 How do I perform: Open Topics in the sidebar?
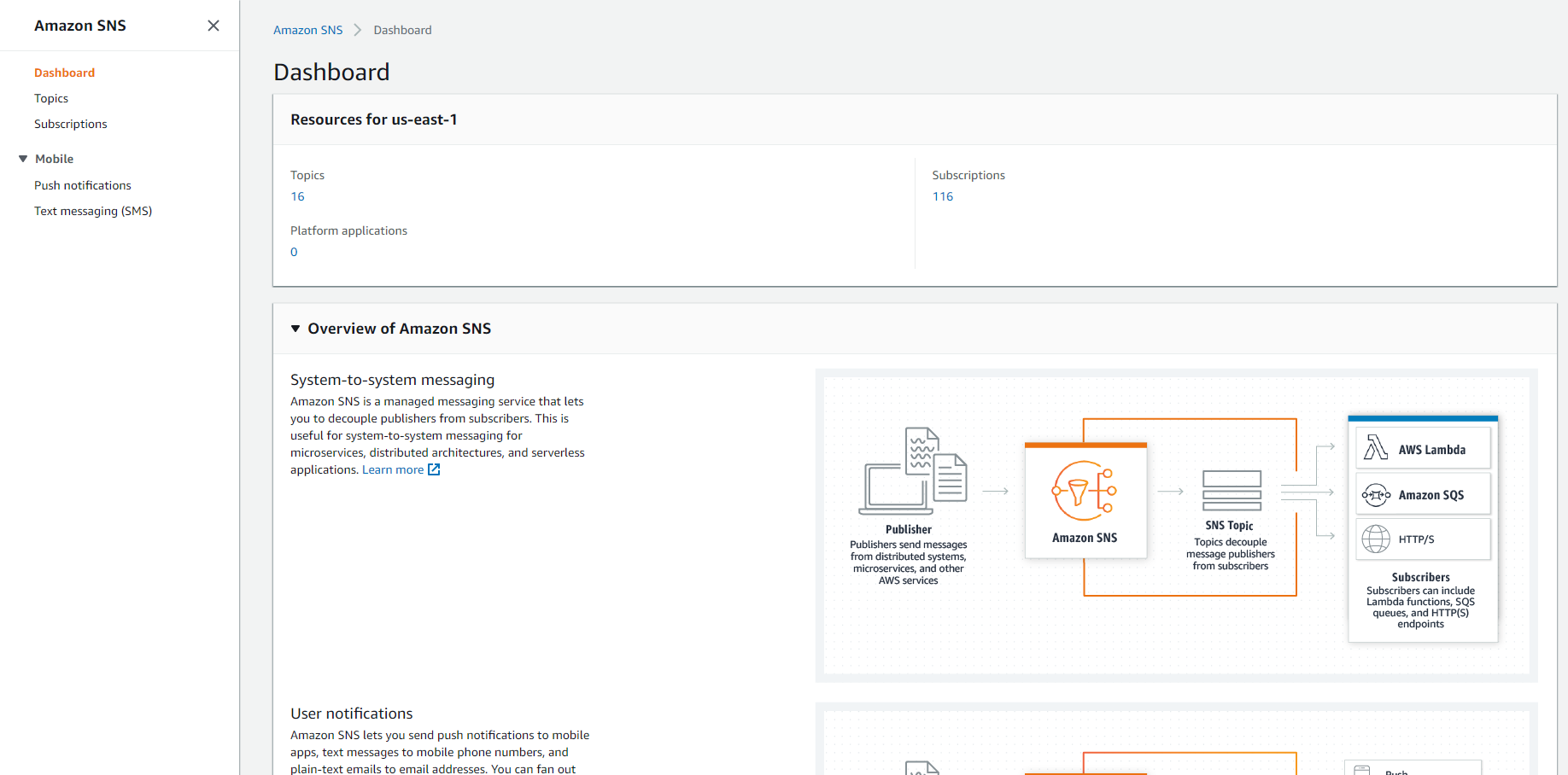point(51,98)
